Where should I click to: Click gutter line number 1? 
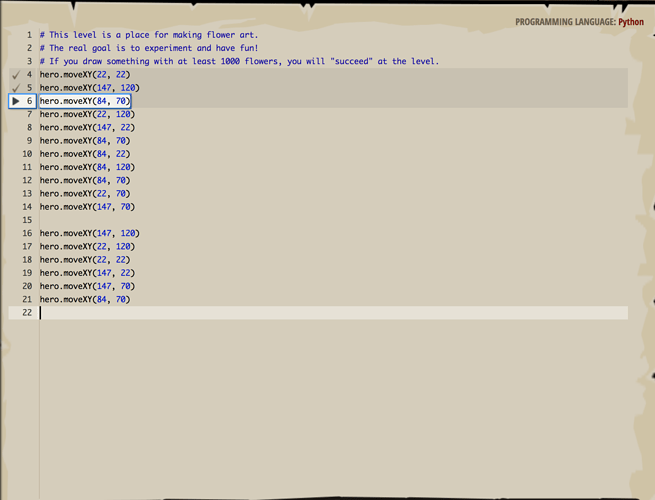point(29,35)
